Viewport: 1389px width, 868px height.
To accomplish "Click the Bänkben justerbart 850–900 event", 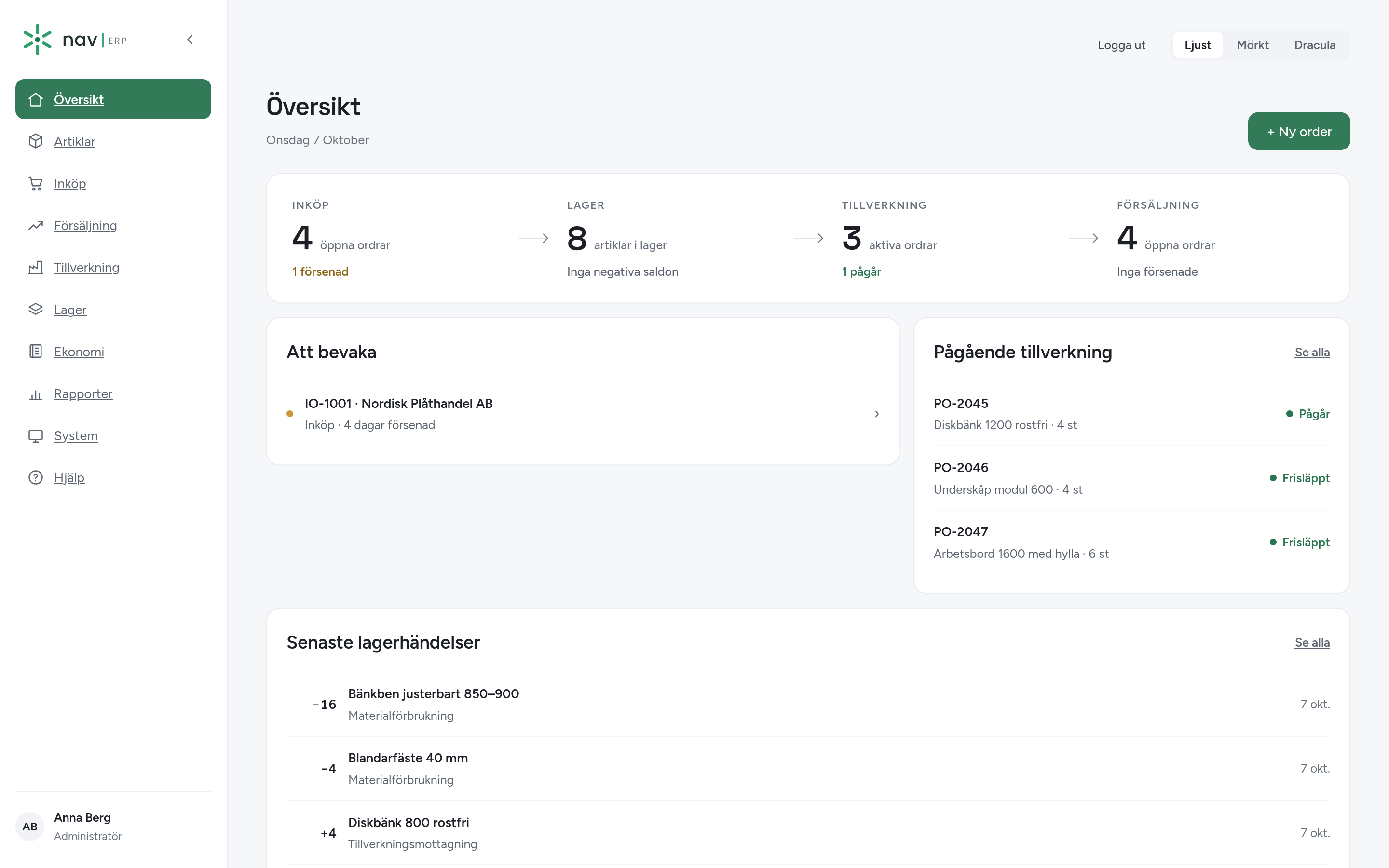I will tap(808, 705).
